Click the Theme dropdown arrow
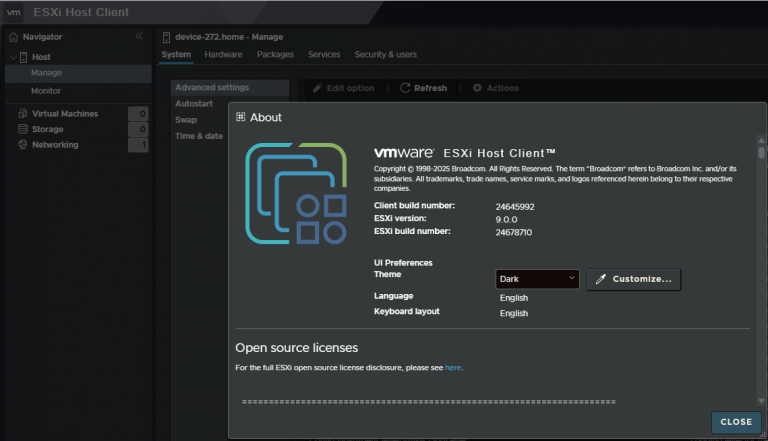768x441 pixels. tap(572, 278)
